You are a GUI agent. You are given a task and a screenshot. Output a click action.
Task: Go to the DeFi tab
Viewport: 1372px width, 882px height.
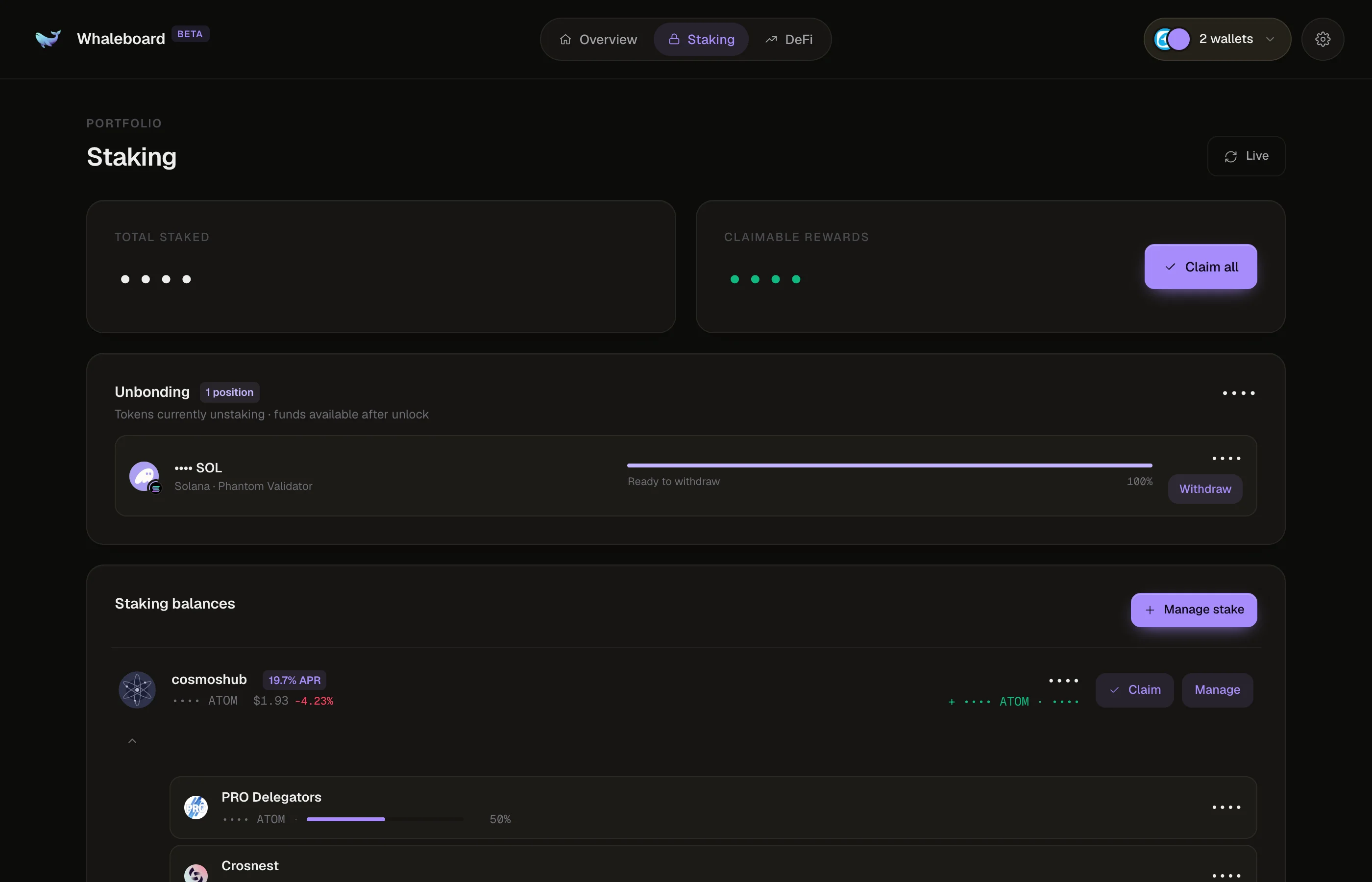tap(789, 40)
